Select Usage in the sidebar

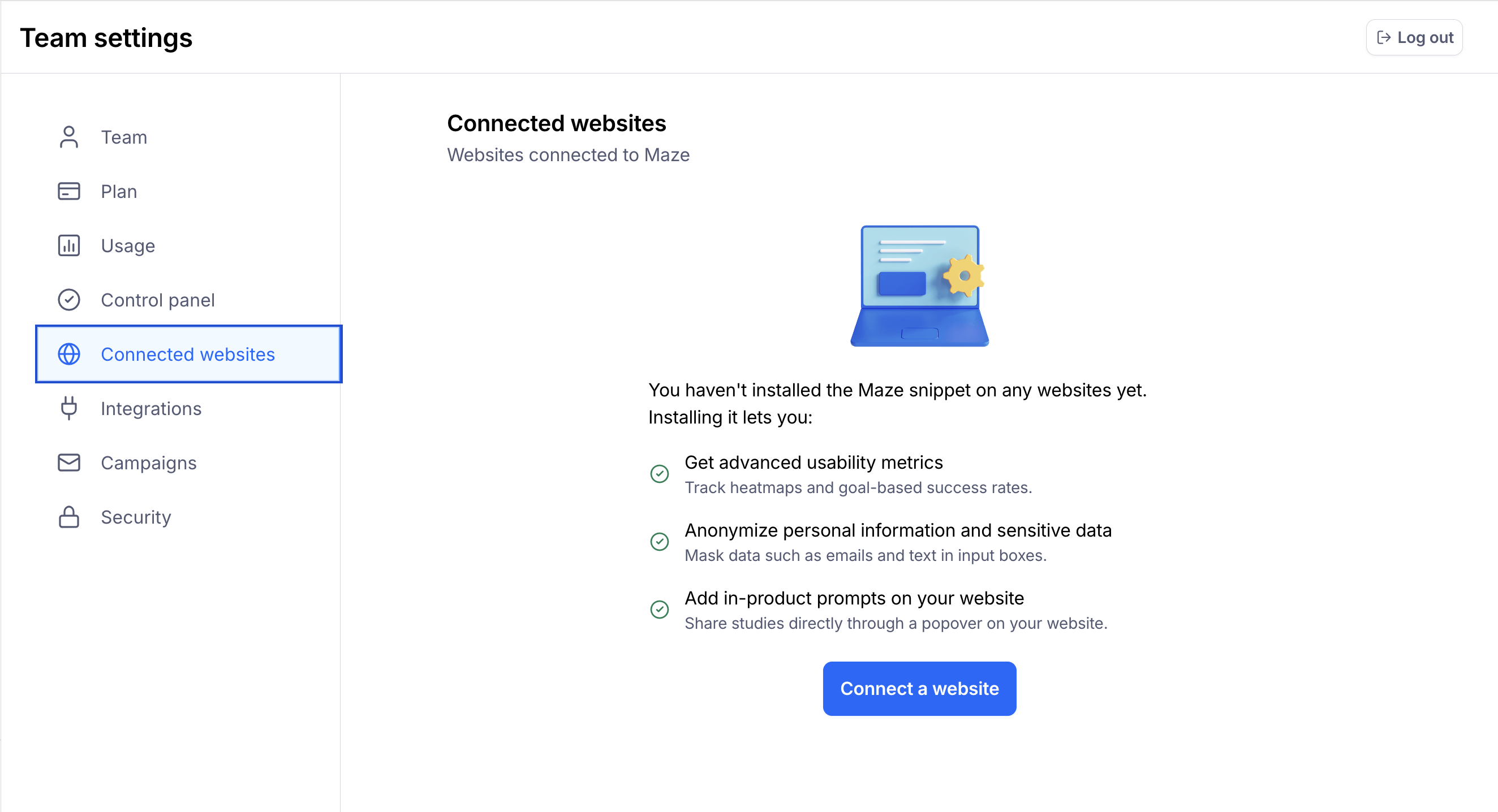pyautogui.click(x=128, y=246)
